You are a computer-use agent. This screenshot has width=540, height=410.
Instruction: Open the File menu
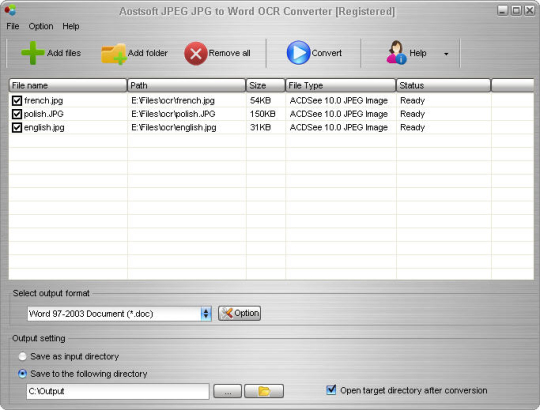(x=13, y=26)
